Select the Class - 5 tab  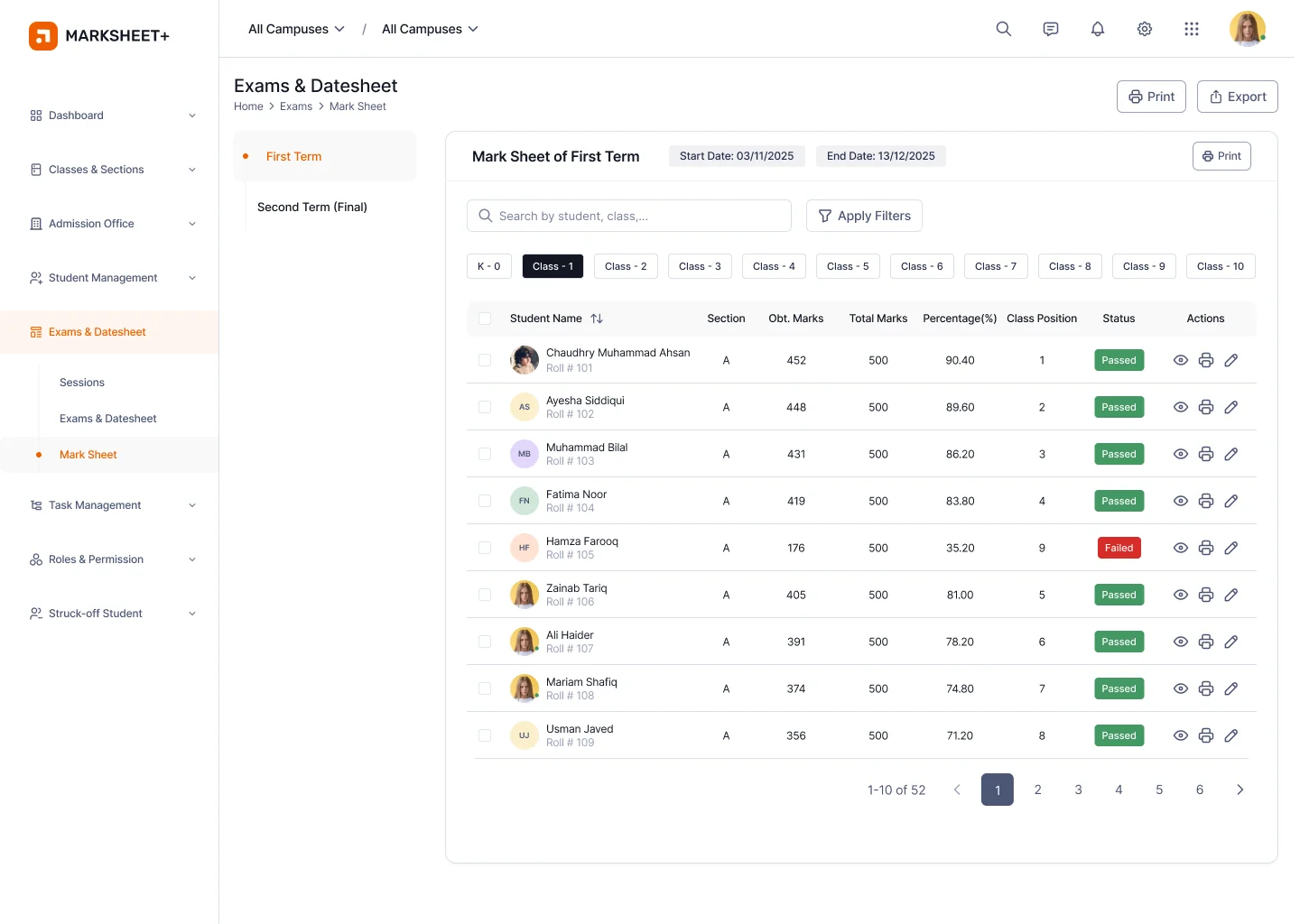[x=847, y=266]
